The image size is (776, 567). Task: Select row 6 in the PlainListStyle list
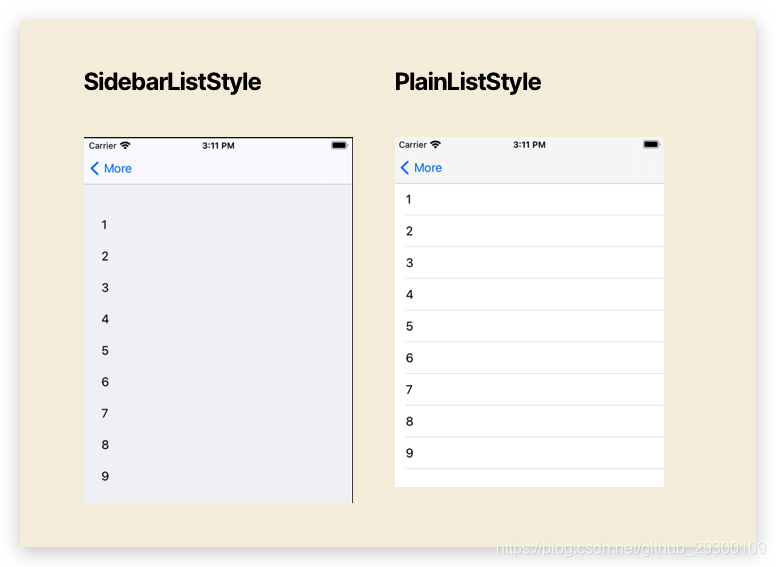pyautogui.click(x=529, y=358)
